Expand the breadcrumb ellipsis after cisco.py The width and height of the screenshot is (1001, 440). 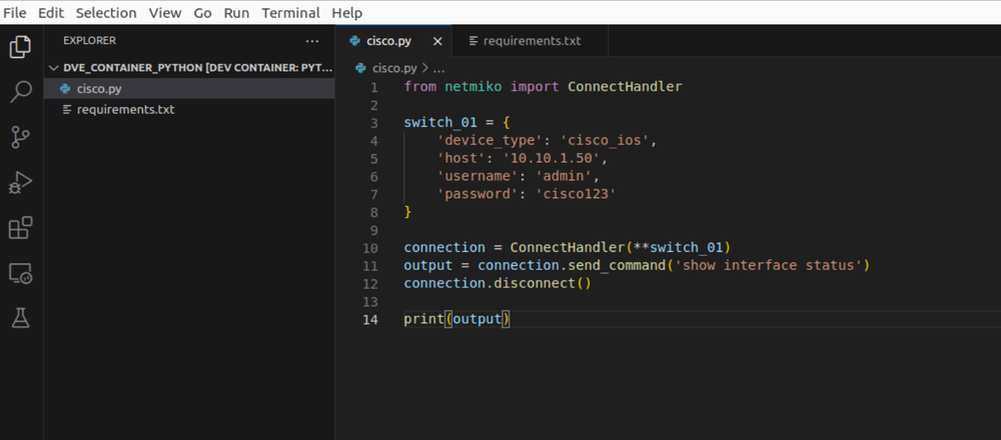[x=439, y=68]
